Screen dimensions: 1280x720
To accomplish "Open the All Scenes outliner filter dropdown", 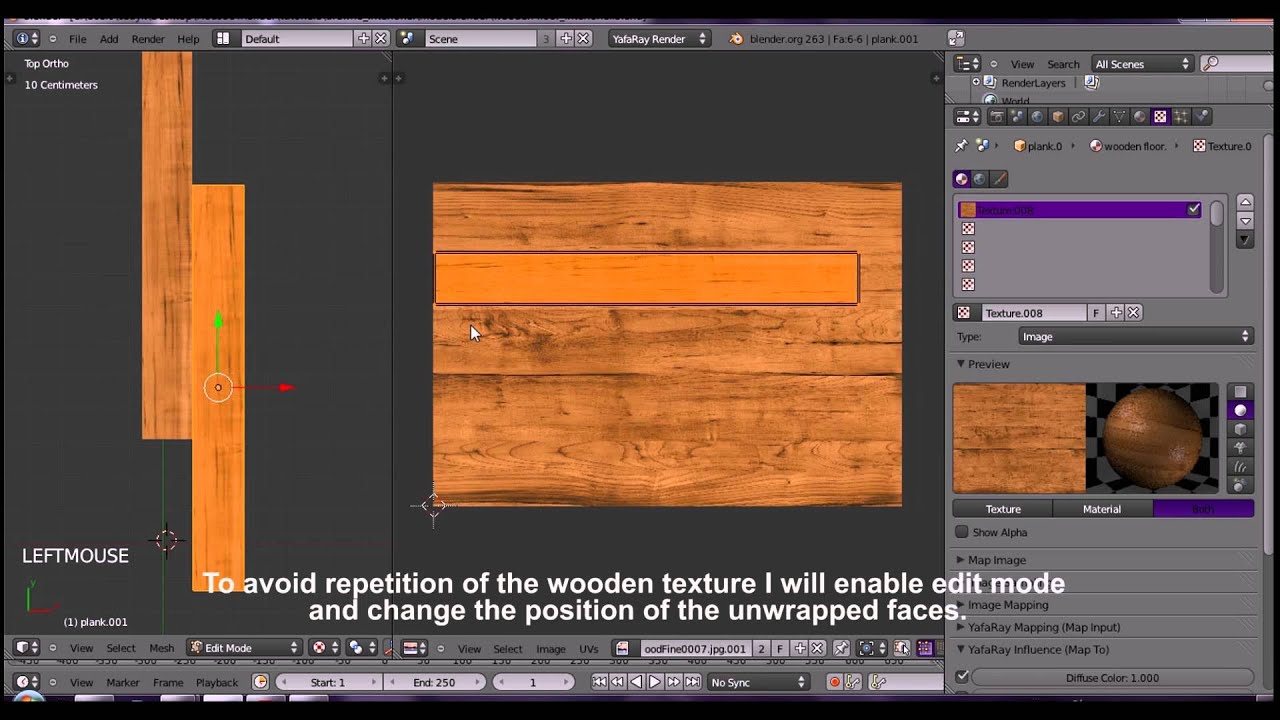I will tap(1142, 64).
